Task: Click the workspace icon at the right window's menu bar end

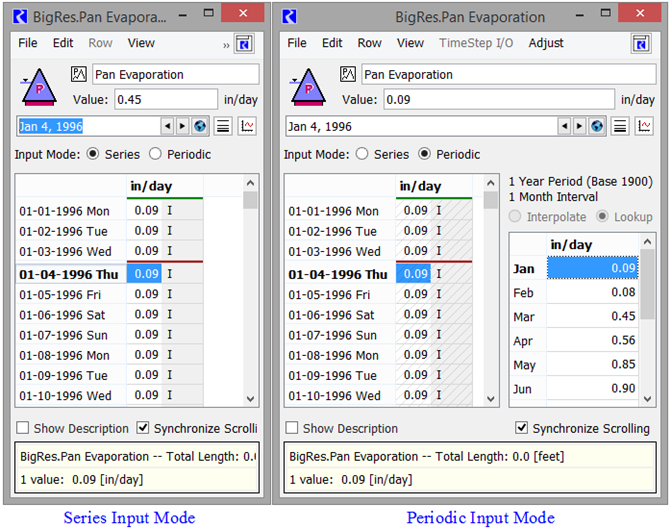Action: 643,44
